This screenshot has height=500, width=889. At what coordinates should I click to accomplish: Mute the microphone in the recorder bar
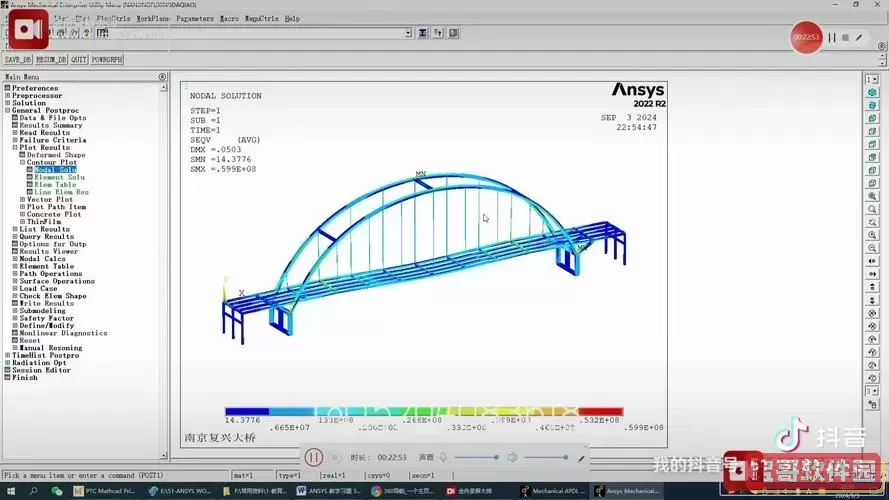pyautogui.click(x=443, y=457)
